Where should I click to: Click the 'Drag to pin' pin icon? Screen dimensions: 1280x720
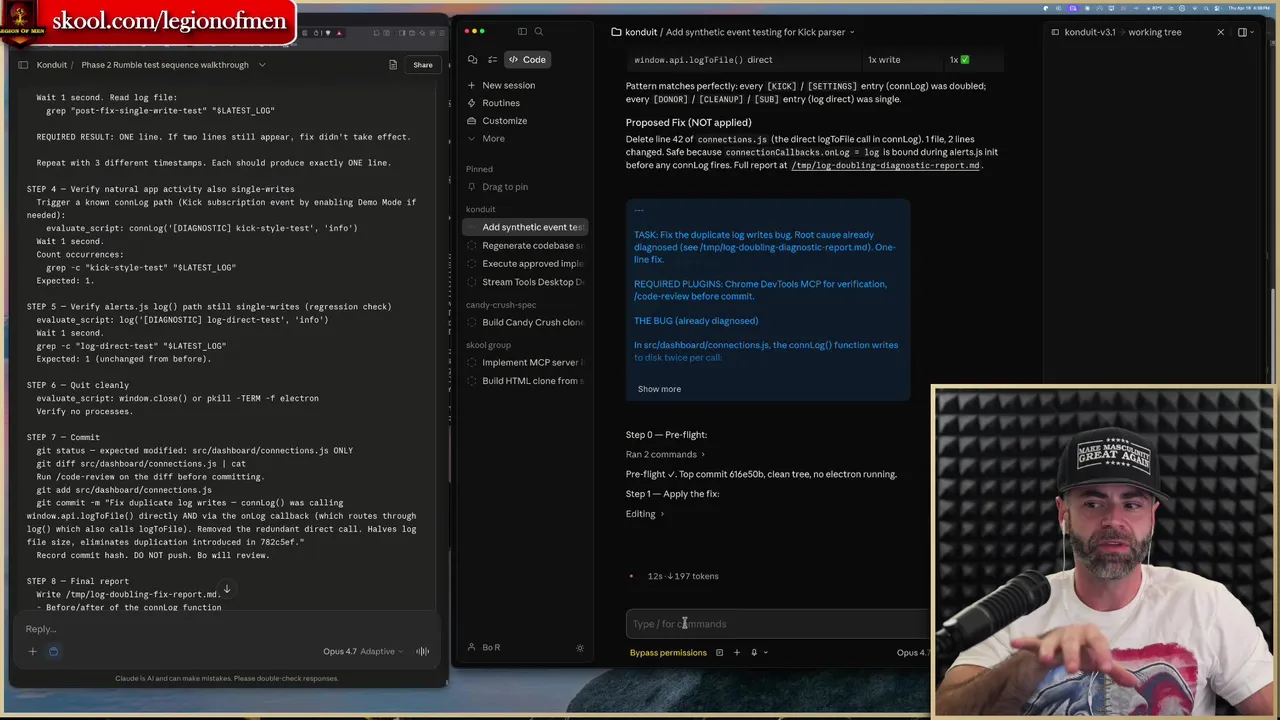(472, 187)
